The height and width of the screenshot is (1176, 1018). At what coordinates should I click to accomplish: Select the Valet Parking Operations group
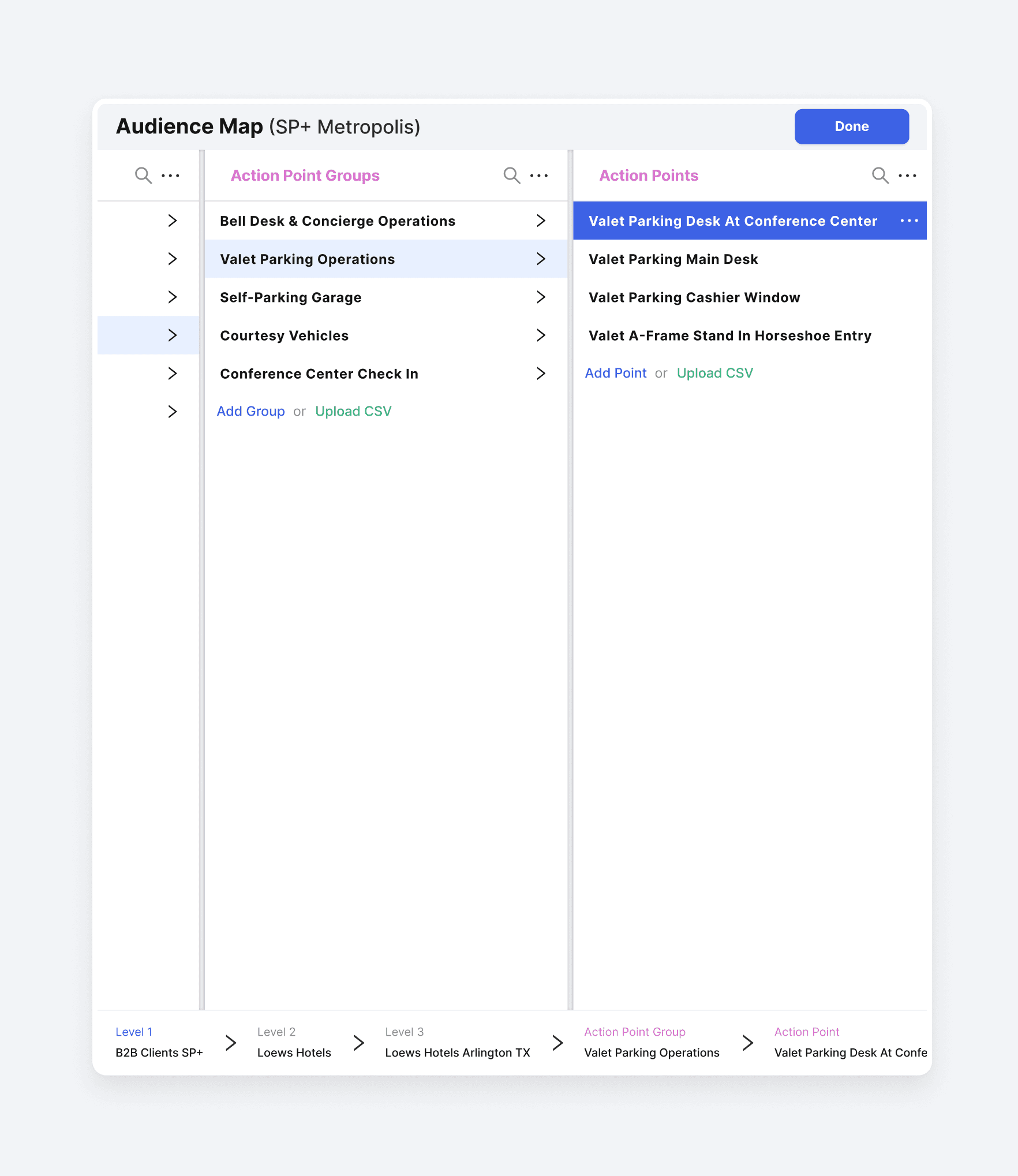tap(386, 259)
